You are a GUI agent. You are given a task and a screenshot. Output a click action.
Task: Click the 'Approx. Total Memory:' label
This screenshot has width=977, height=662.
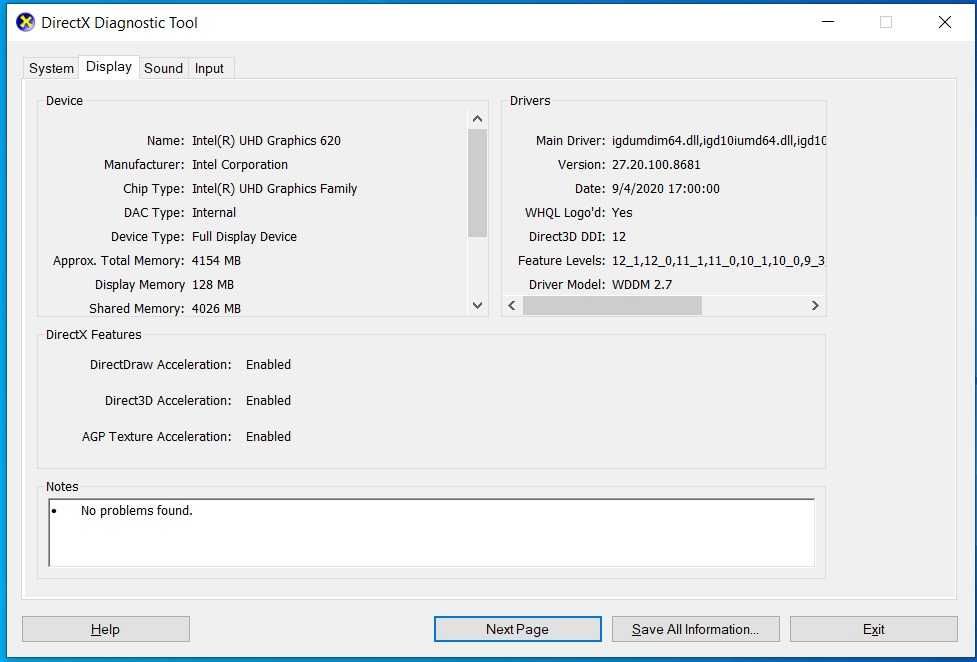click(x=118, y=261)
